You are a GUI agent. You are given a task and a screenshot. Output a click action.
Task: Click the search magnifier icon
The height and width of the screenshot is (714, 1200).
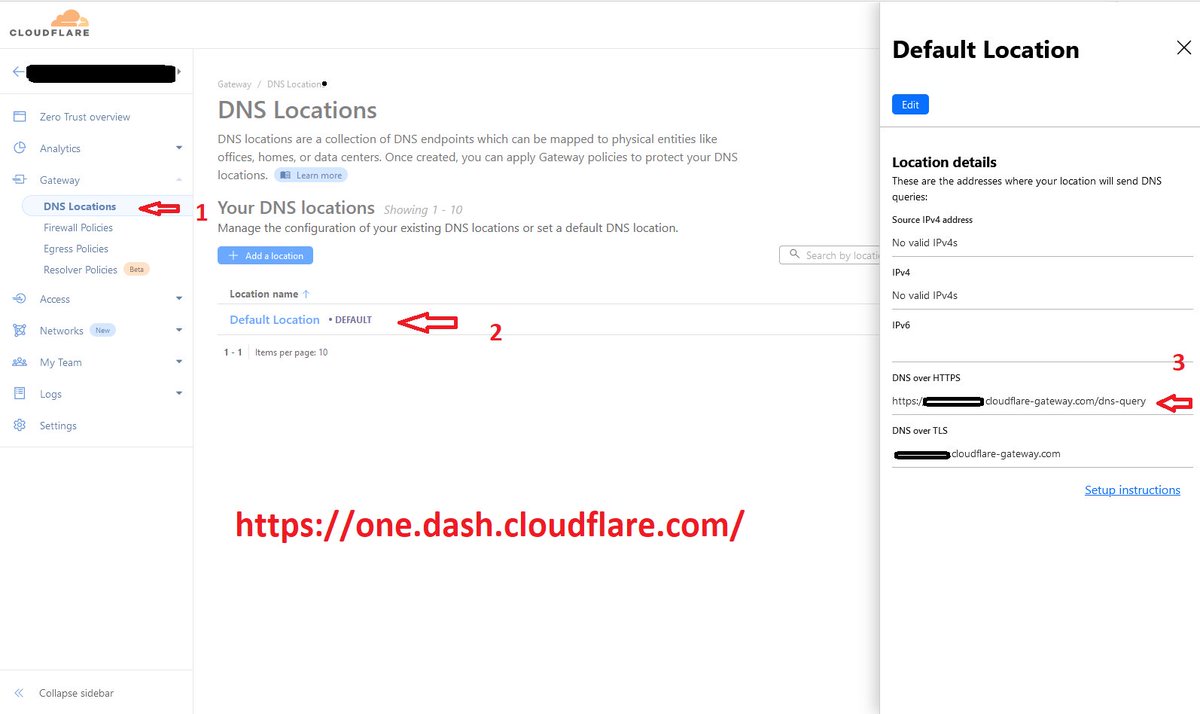794,255
